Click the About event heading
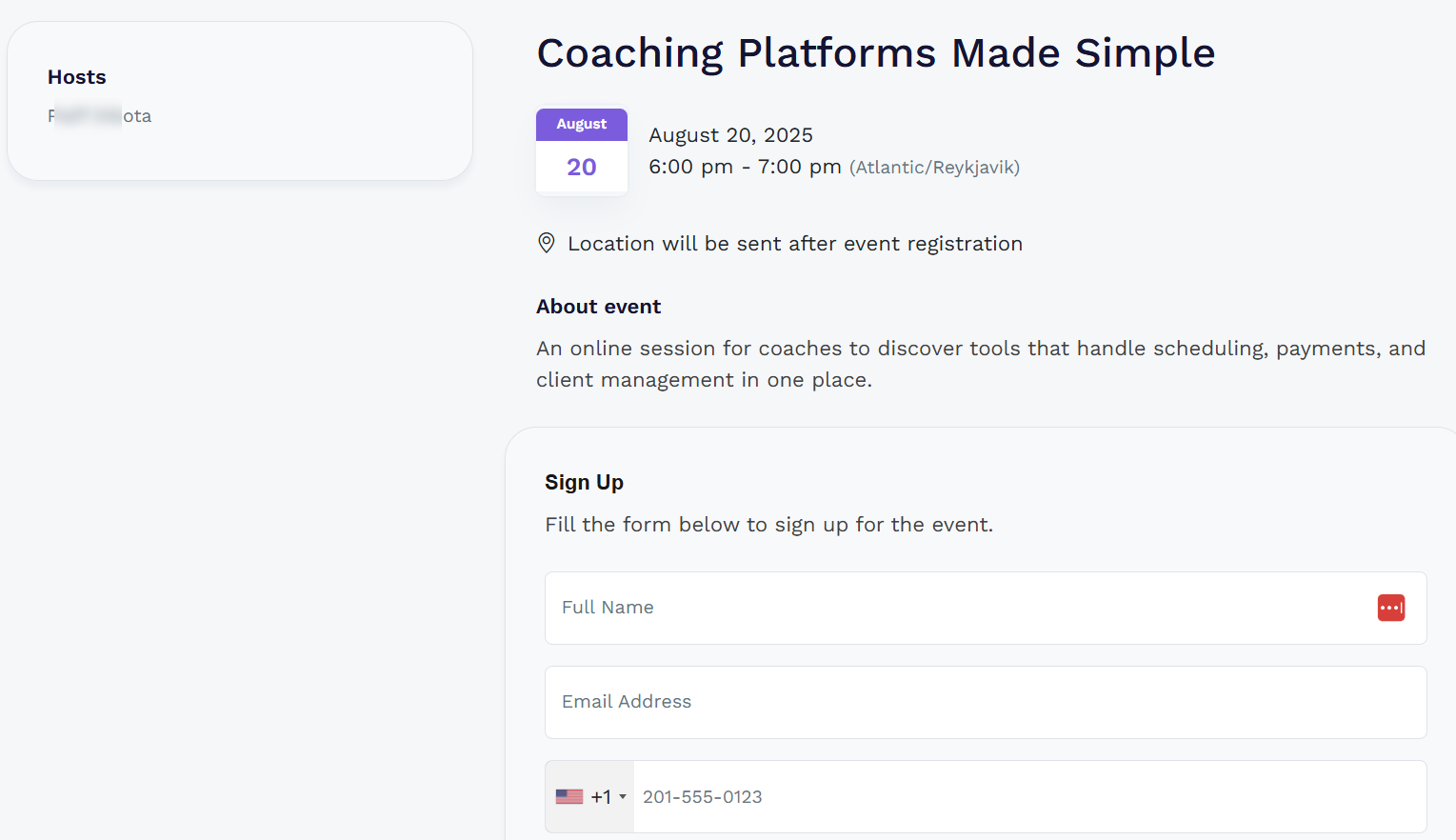 click(x=598, y=306)
